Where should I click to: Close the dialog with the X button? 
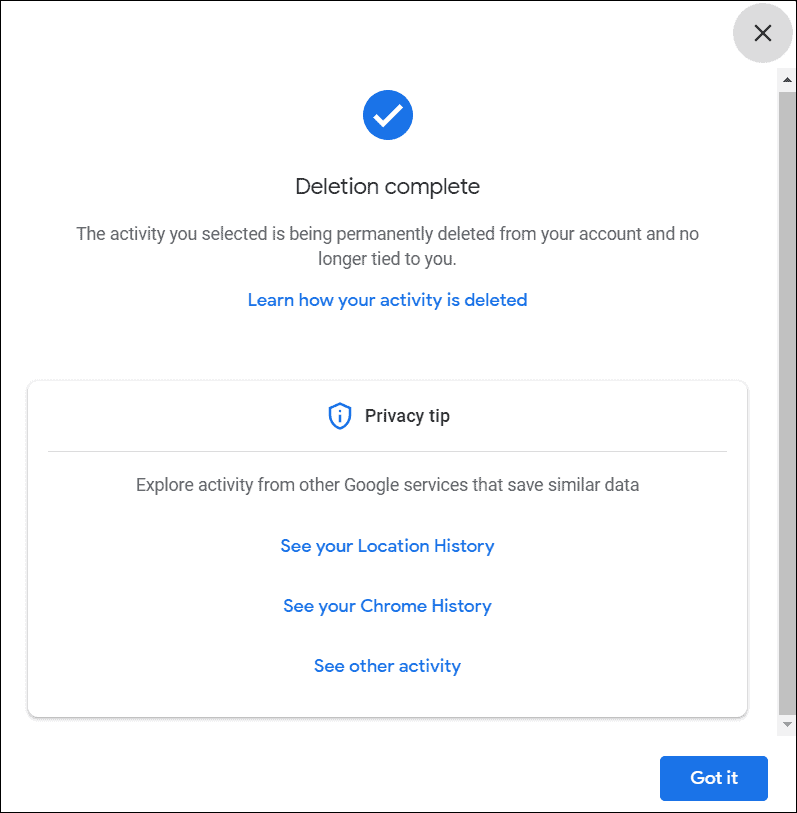coord(762,33)
